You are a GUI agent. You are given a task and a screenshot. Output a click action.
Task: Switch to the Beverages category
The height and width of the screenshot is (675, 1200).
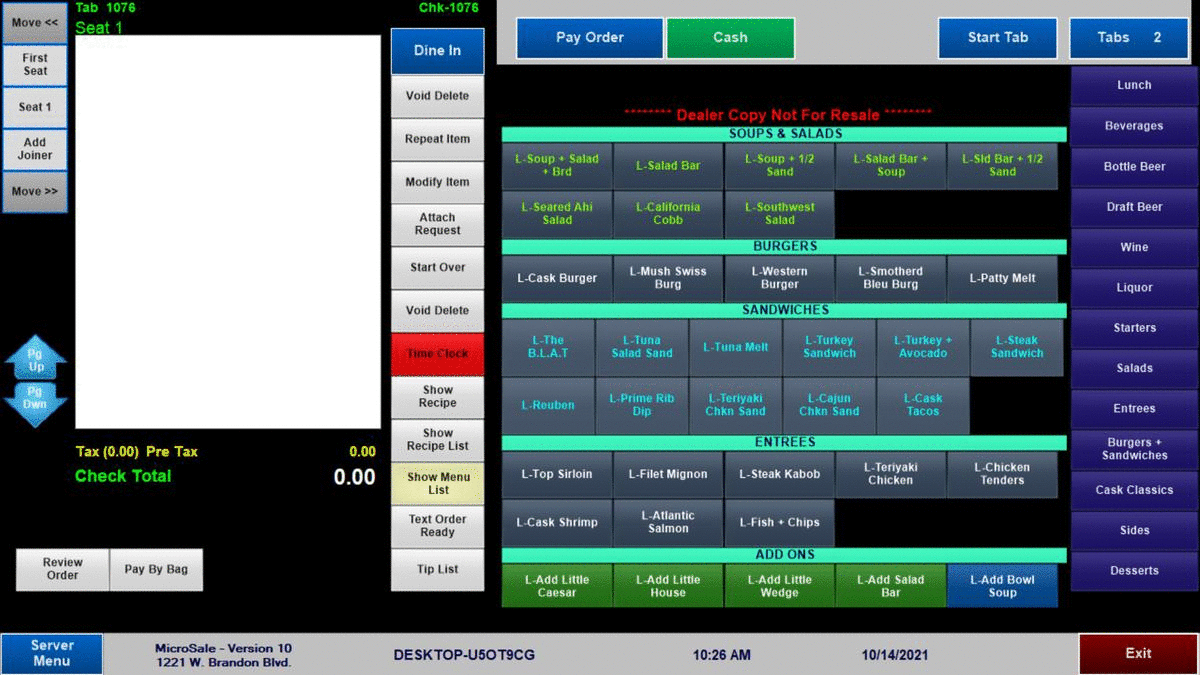click(x=1133, y=126)
